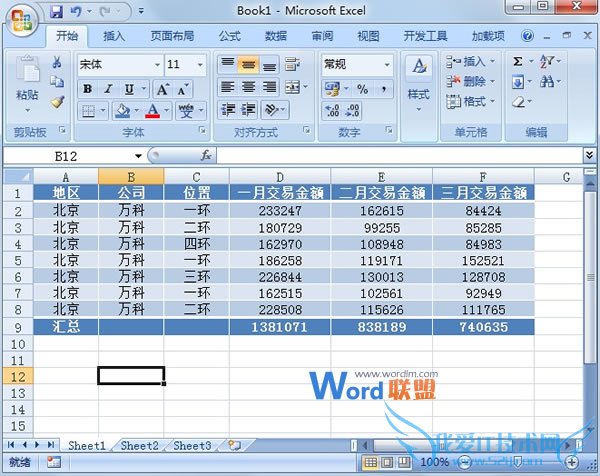Click Find and Select binoculars

pos(546,82)
